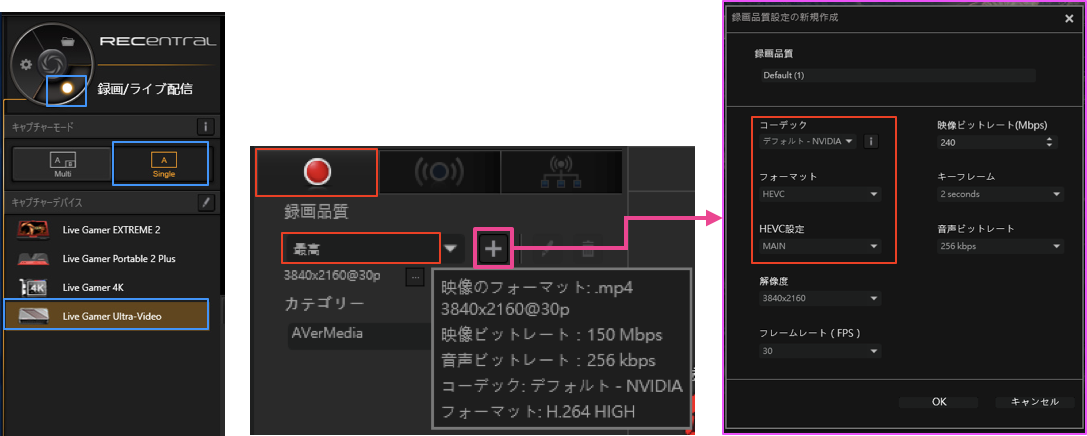Add a new recording quality with plus
The height and width of the screenshot is (436, 1087).
[493, 248]
